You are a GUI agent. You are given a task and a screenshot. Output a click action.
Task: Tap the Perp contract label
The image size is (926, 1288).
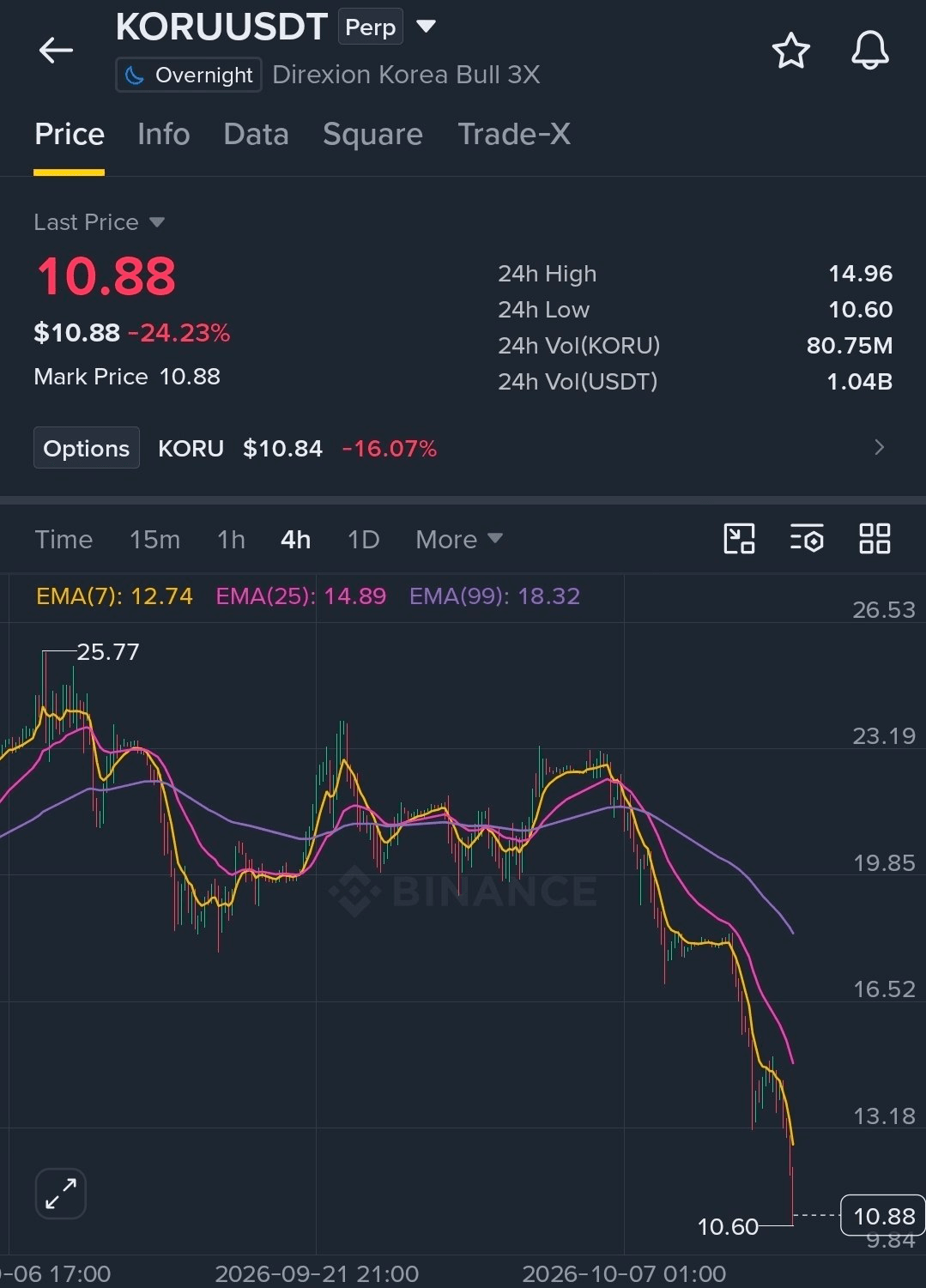(370, 27)
